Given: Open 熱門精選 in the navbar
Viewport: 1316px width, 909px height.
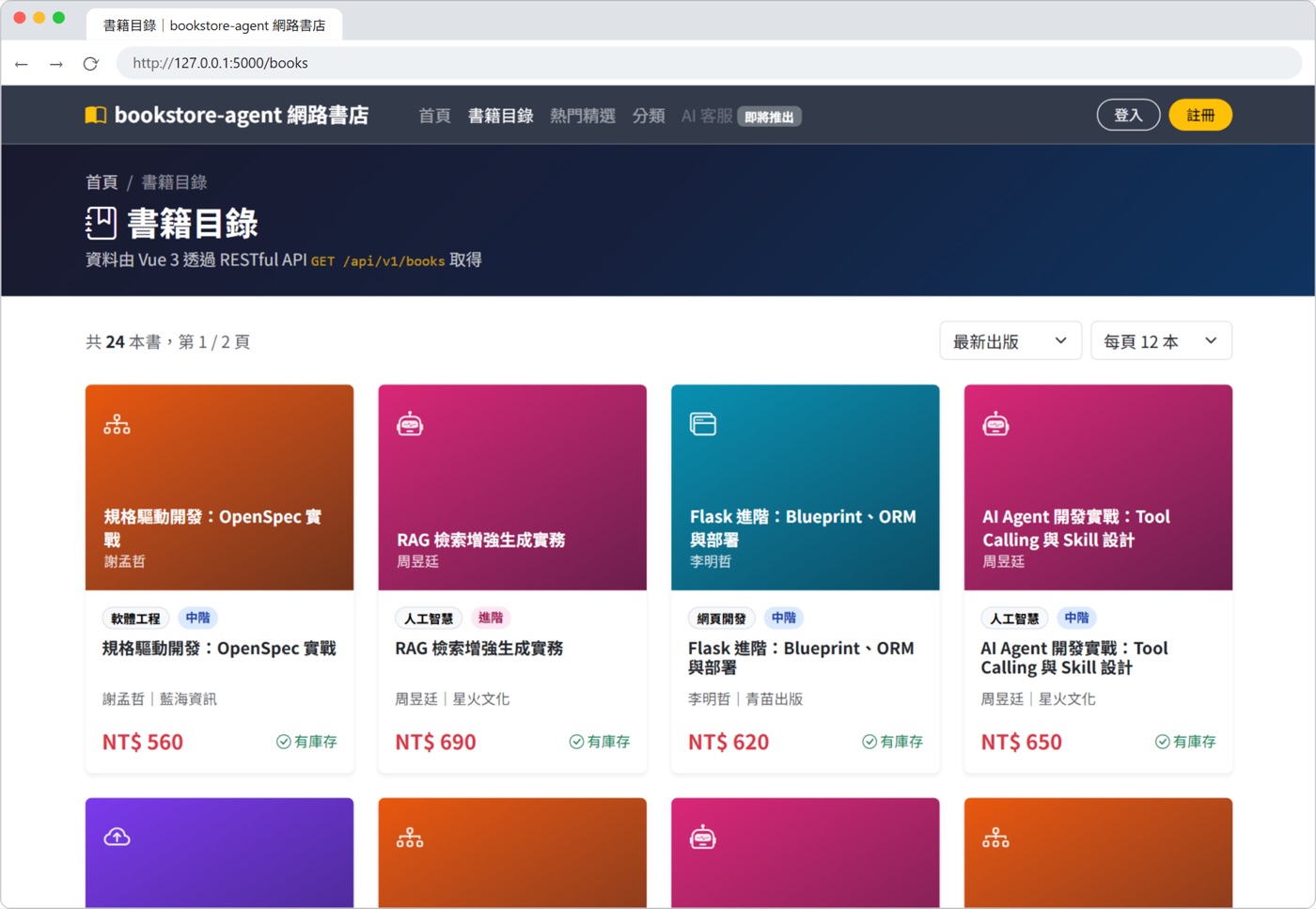Looking at the screenshot, I should point(583,116).
